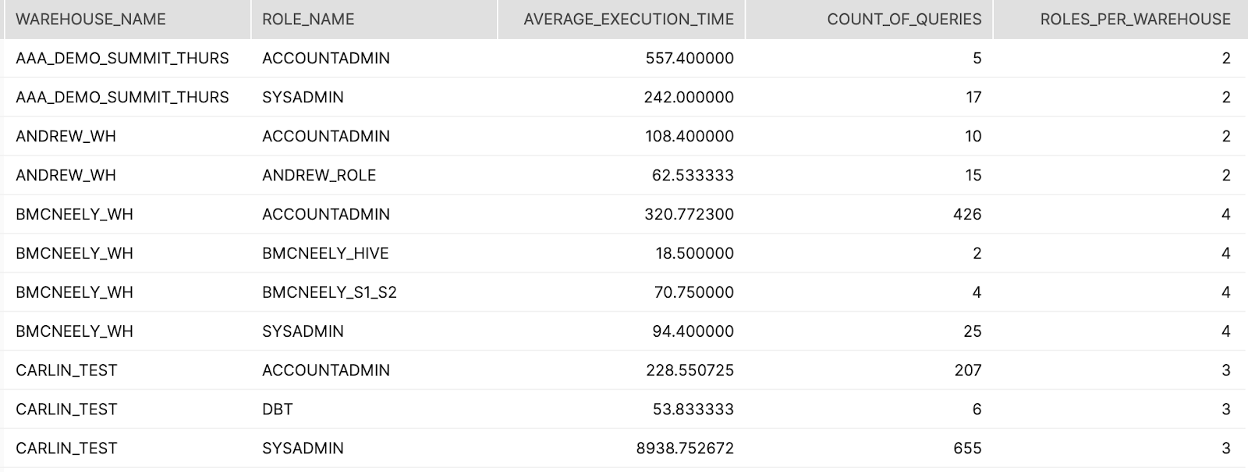The image size is (1248, 472).
Task: Click the ROLE_NAME column header
Action: pyautogui.click(x=308, y=20)
